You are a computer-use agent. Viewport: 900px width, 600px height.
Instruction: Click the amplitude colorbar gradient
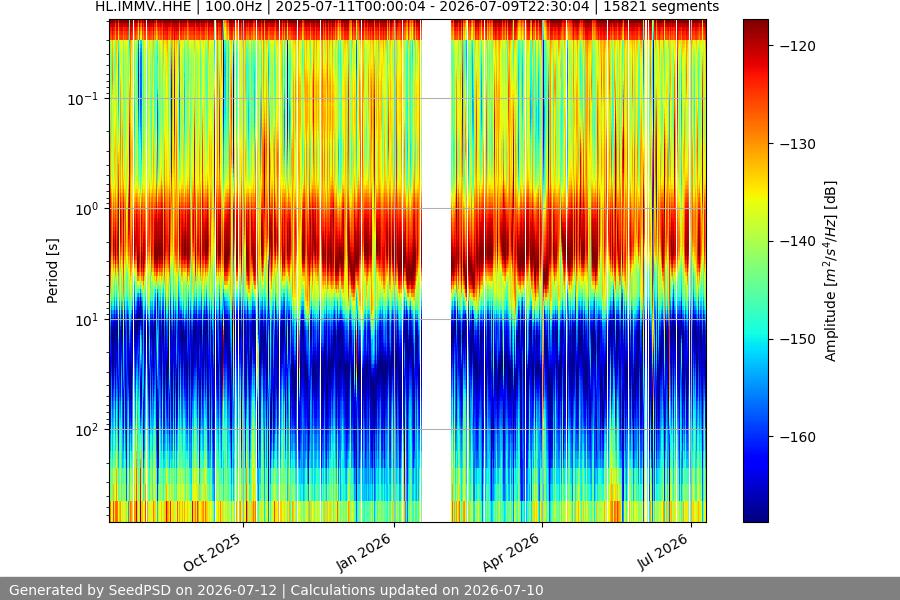(x=755, y=271)
